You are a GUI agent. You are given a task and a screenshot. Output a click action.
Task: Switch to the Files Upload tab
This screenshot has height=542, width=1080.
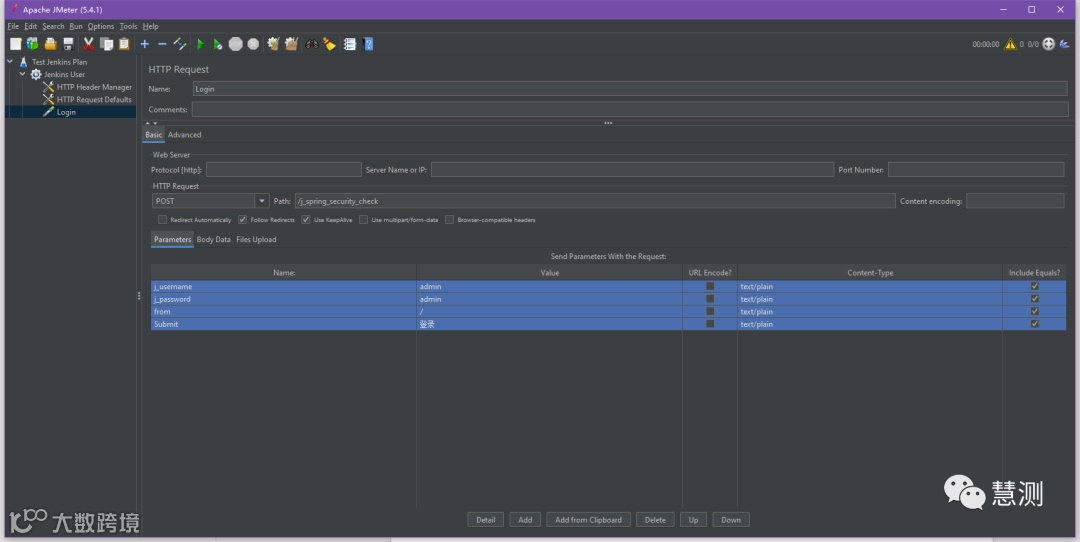click(x=256, y=240)
